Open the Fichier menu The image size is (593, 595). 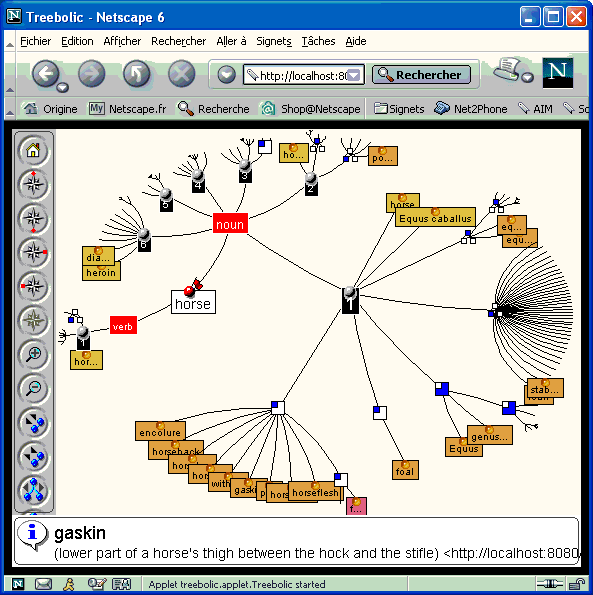tap(35, 41)
